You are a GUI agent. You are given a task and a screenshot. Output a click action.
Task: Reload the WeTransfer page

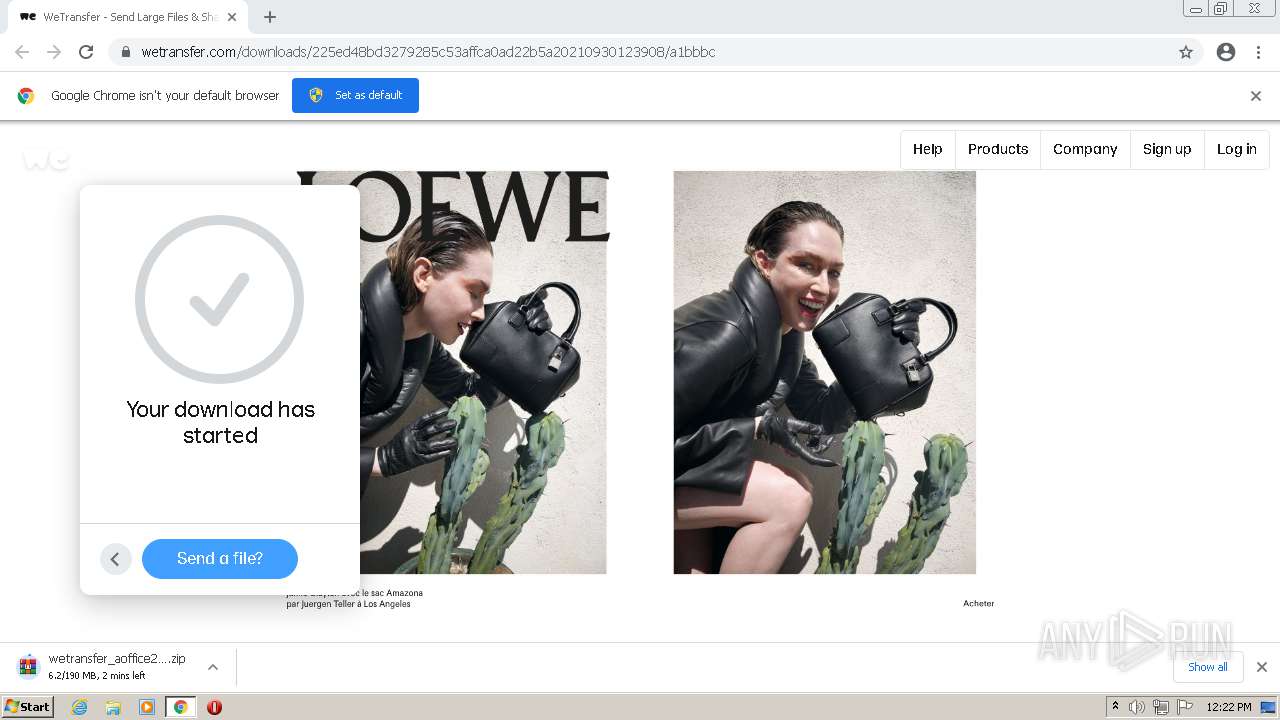tap(86, 52)
